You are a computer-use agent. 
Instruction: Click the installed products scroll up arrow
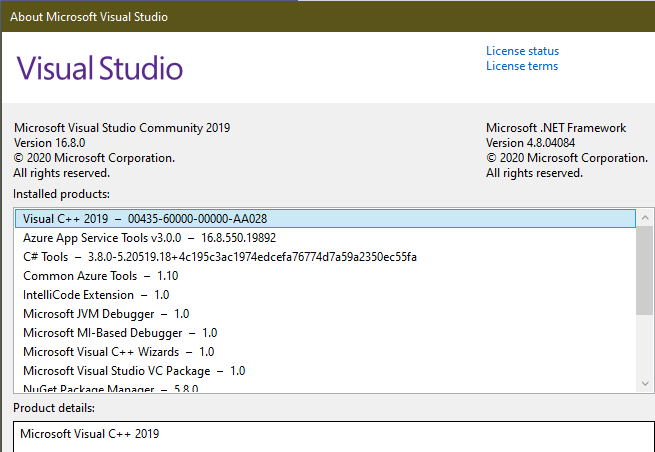click(x=645, y=219)
